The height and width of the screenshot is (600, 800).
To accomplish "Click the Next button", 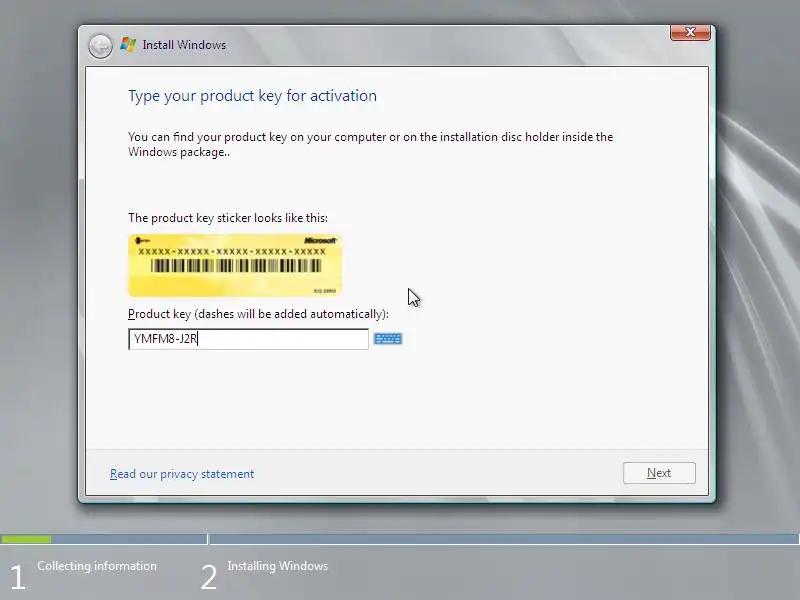I will (659, 473).
